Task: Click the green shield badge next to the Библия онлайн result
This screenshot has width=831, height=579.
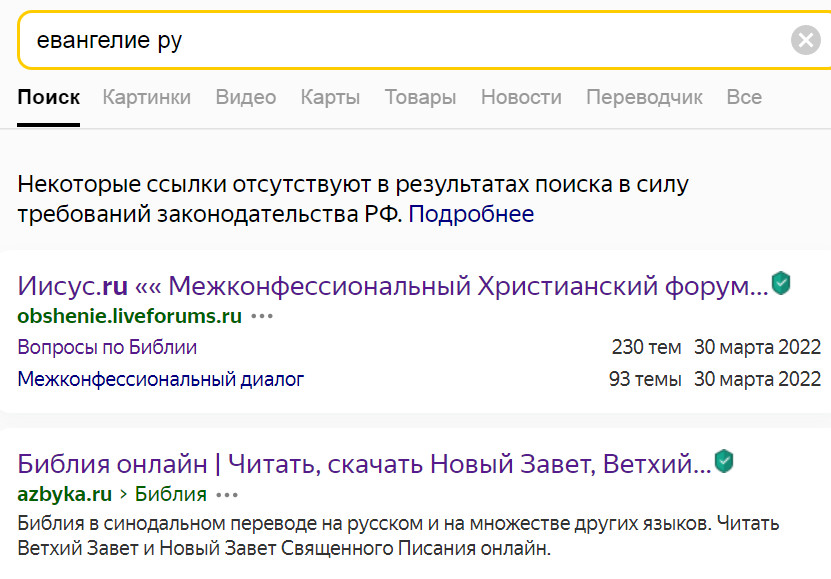Action: point(724,461)
